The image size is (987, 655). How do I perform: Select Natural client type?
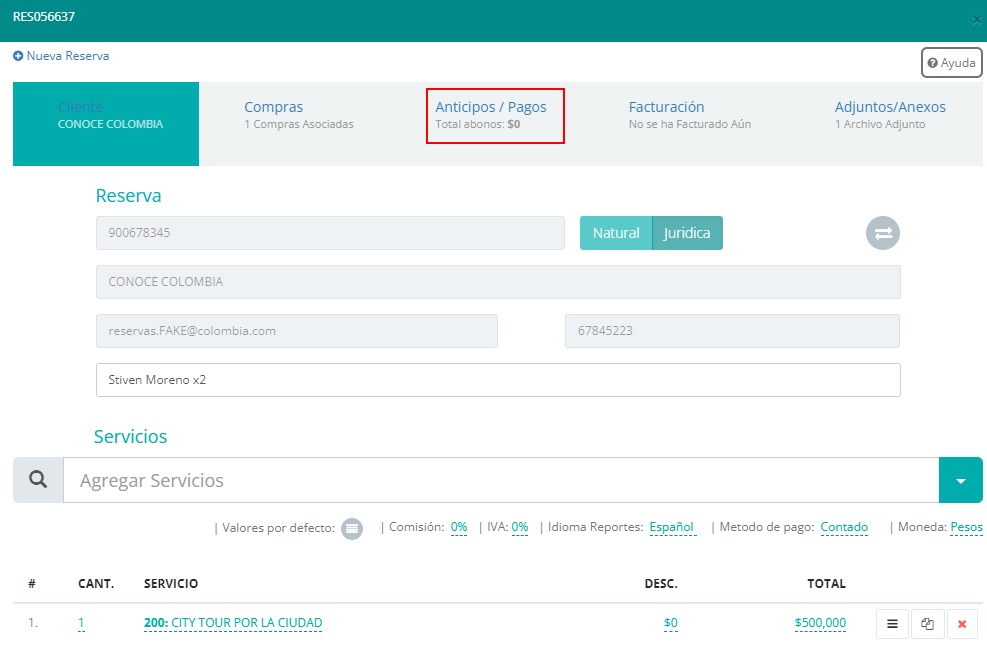coord(616,233)
